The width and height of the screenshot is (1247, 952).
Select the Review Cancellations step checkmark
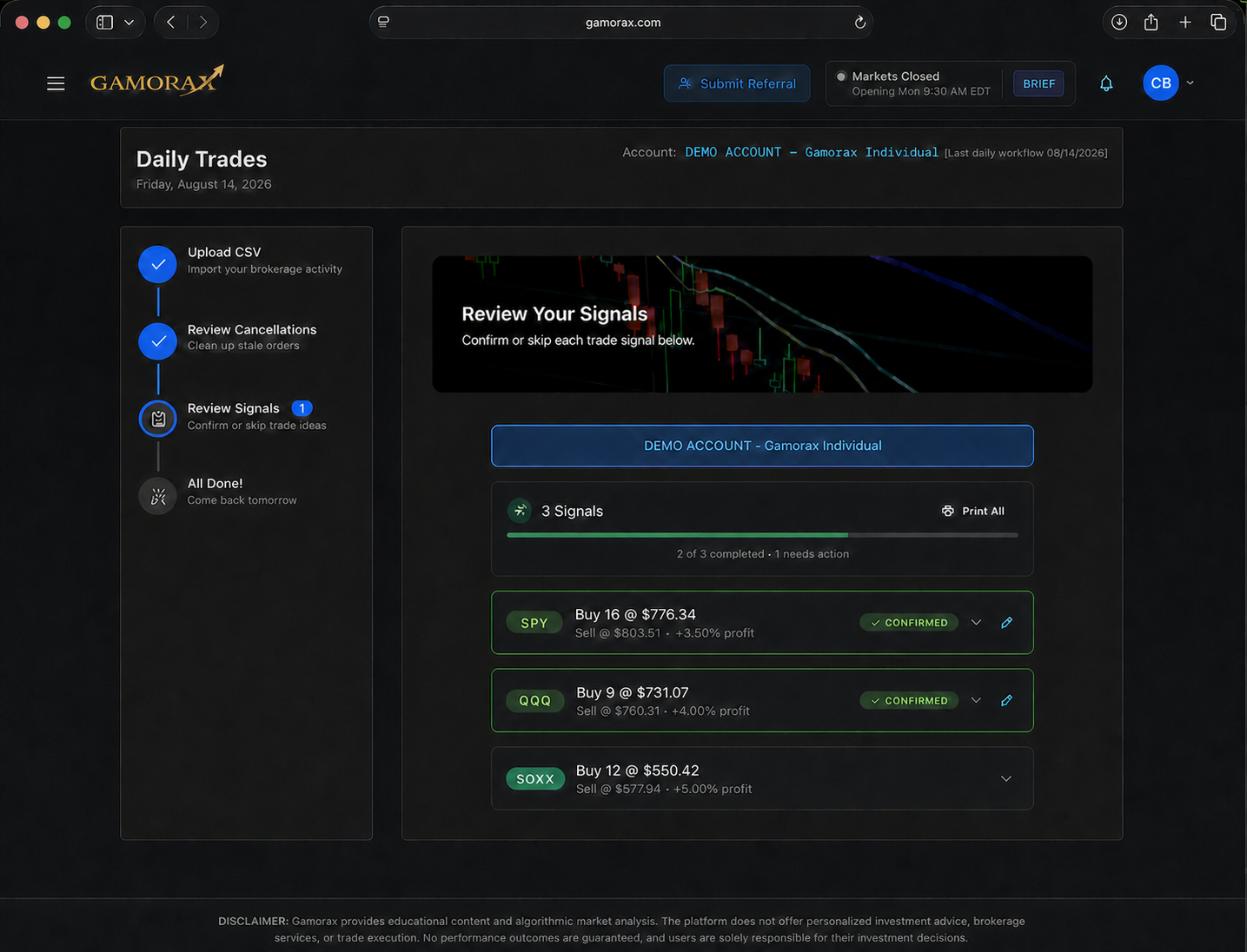point(158,341)
